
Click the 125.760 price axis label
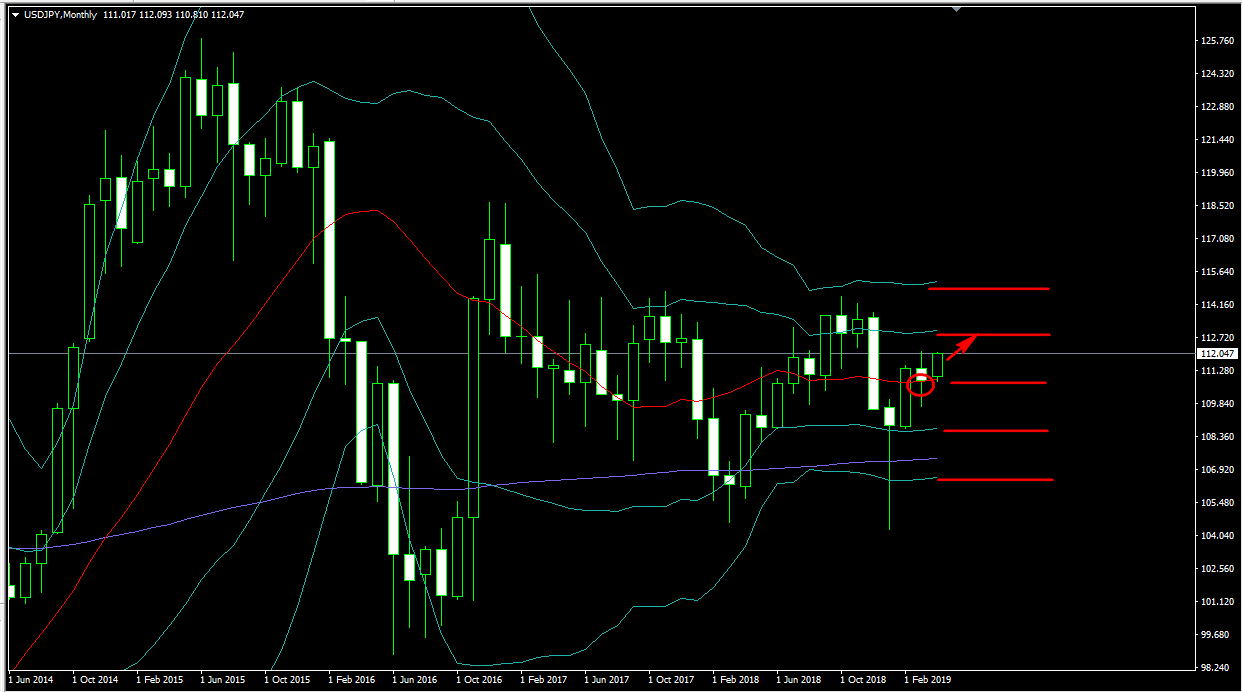click(x=1218, y=41)
